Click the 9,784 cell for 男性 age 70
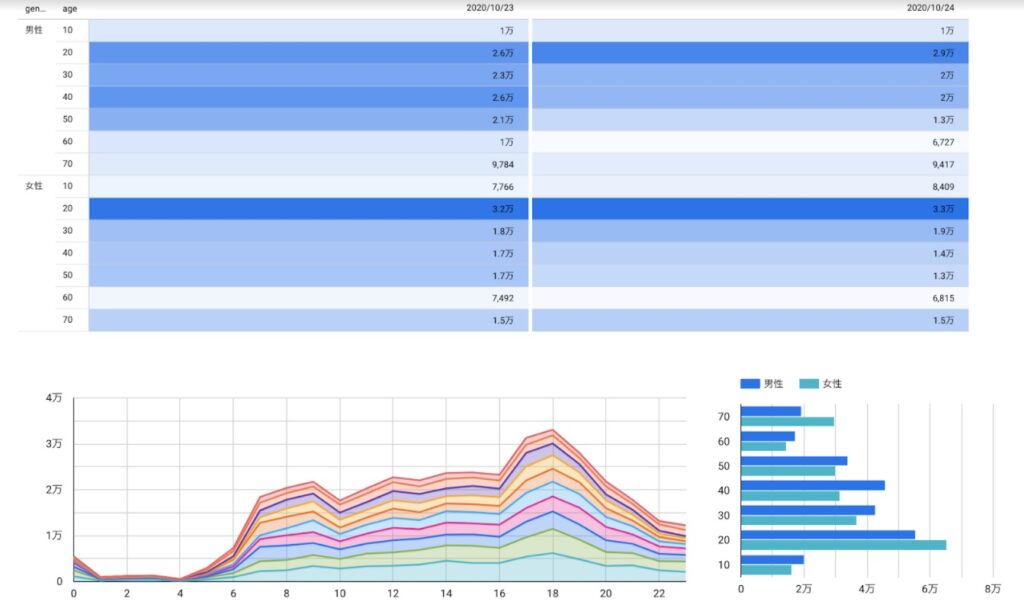Image resolution: width=1024 pixels, height=608 pixels. (x=500, y=164)
